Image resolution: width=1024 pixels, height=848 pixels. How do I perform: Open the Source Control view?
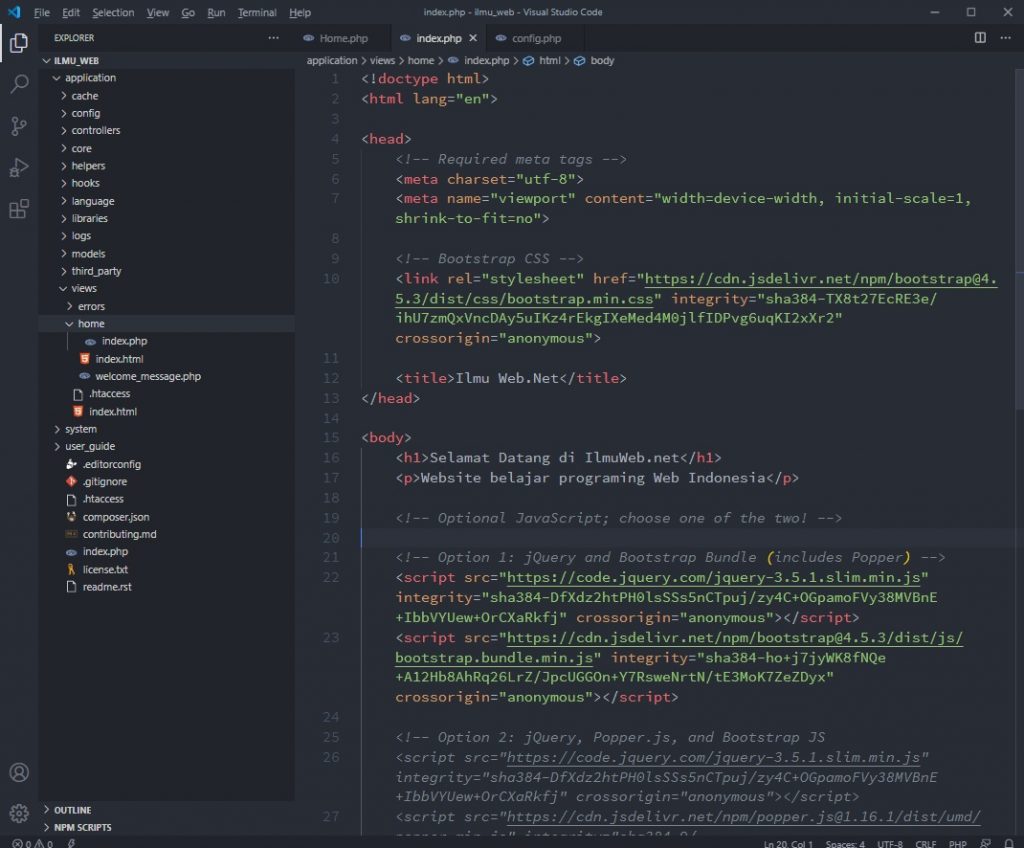pyautogui.click(x=19, y=126)
